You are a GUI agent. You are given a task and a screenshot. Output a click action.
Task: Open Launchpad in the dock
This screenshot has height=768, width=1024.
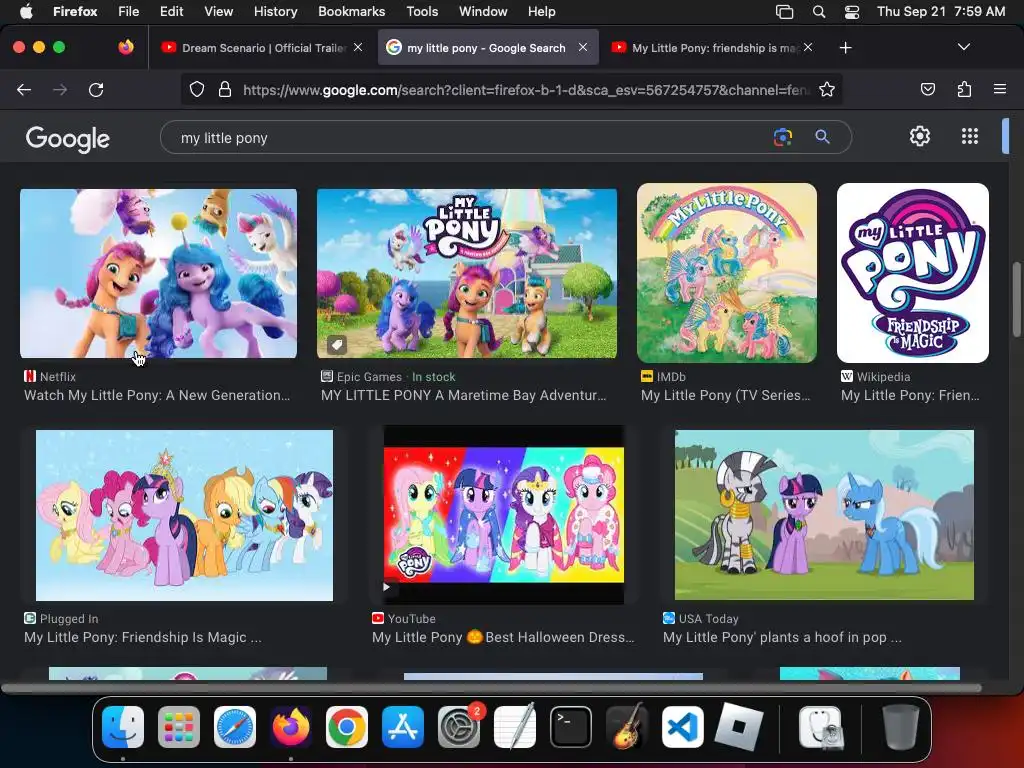(x=179, y=726)
